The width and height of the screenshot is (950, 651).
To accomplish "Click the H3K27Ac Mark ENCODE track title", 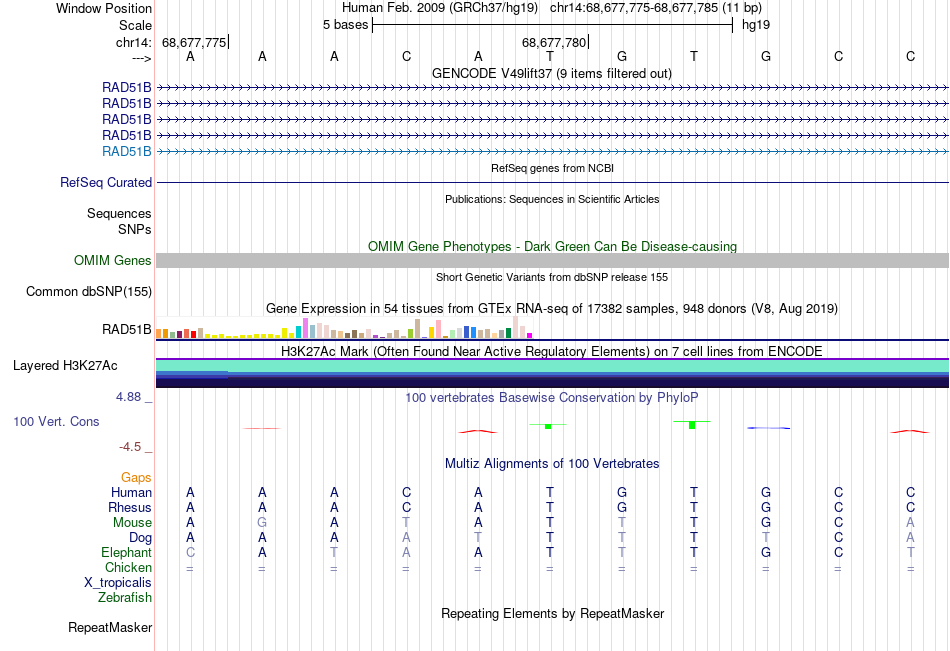I will (552, 351).
